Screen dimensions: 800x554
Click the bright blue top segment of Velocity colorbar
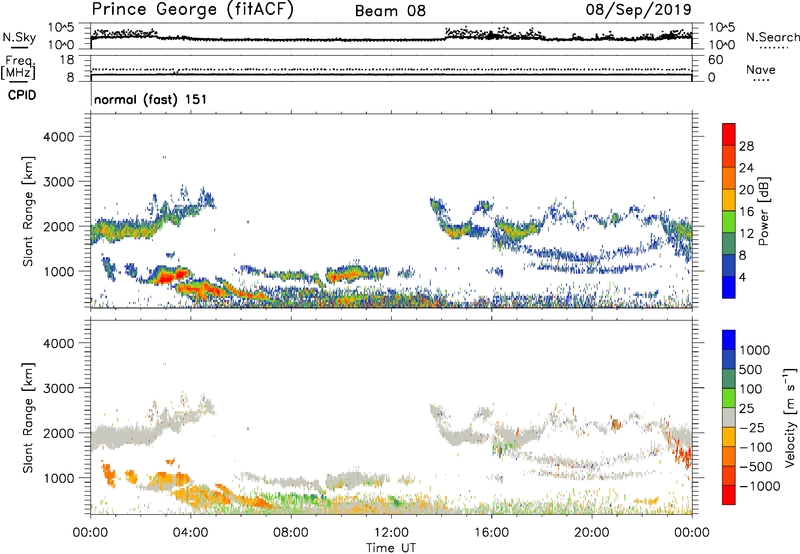[729, 340]
